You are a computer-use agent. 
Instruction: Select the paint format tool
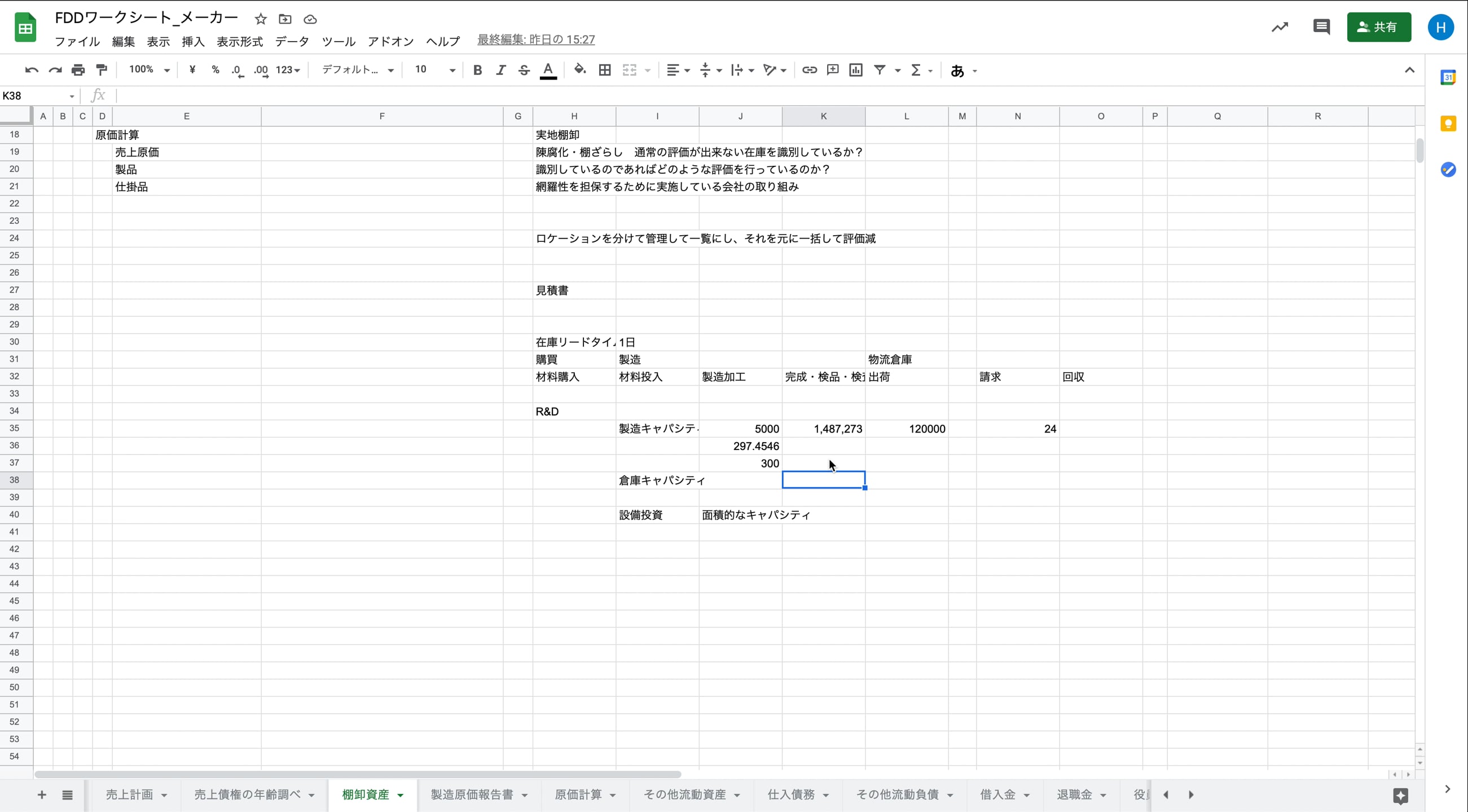102,69
